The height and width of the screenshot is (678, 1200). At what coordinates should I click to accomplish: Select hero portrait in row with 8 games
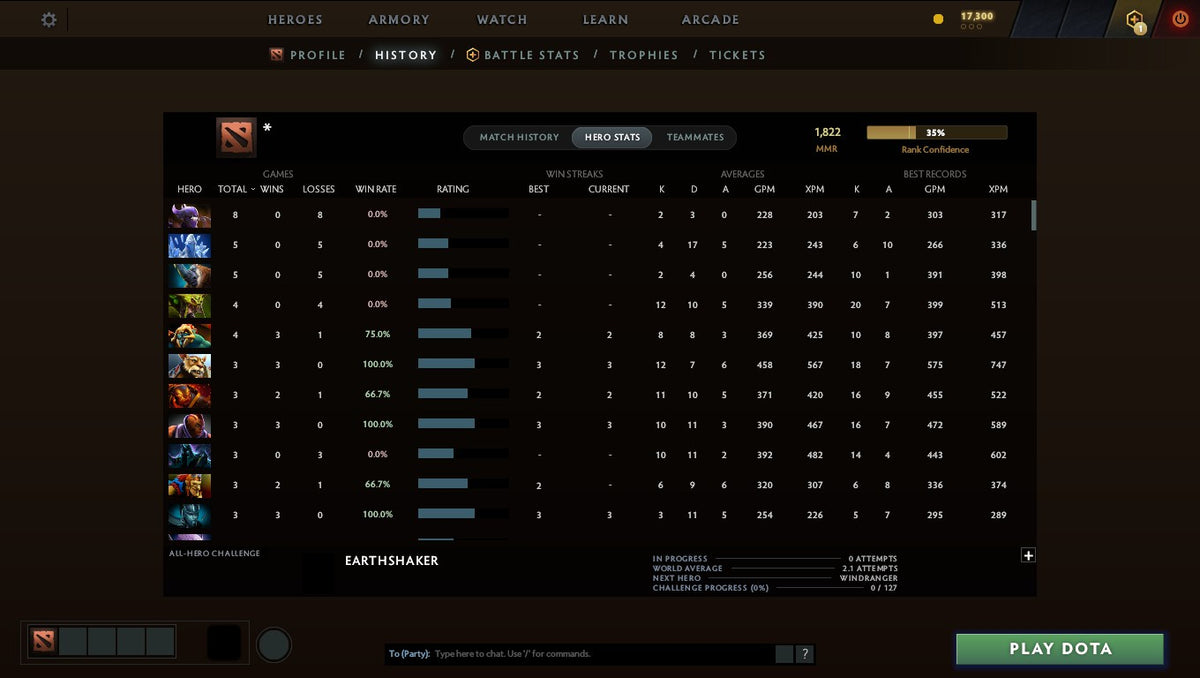189,215
